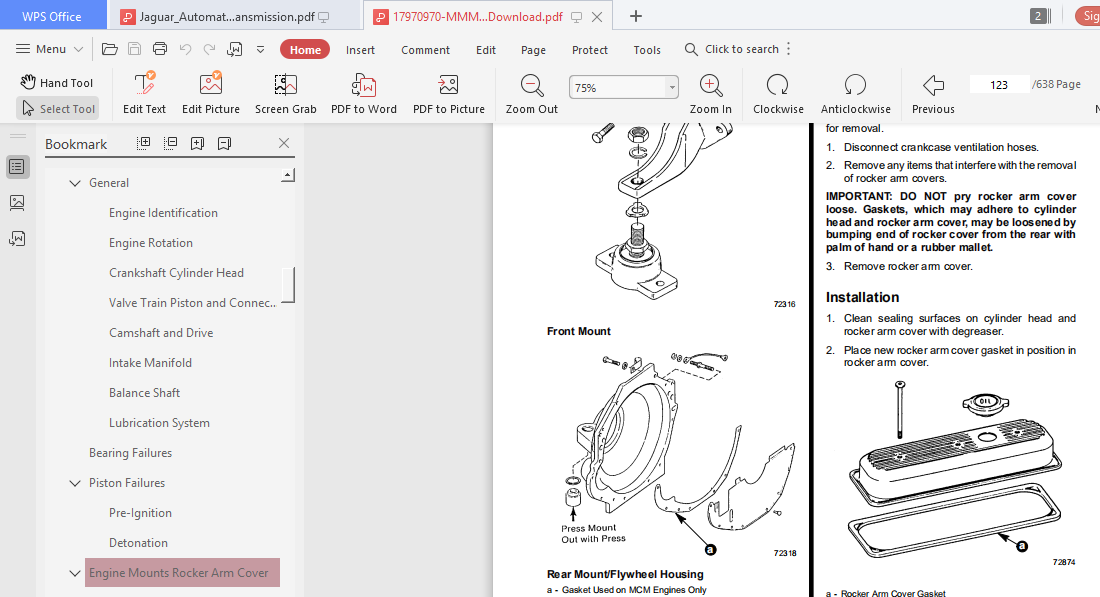Open quick access toolbar customize dropdown
1100x597 pixels.
260,49
